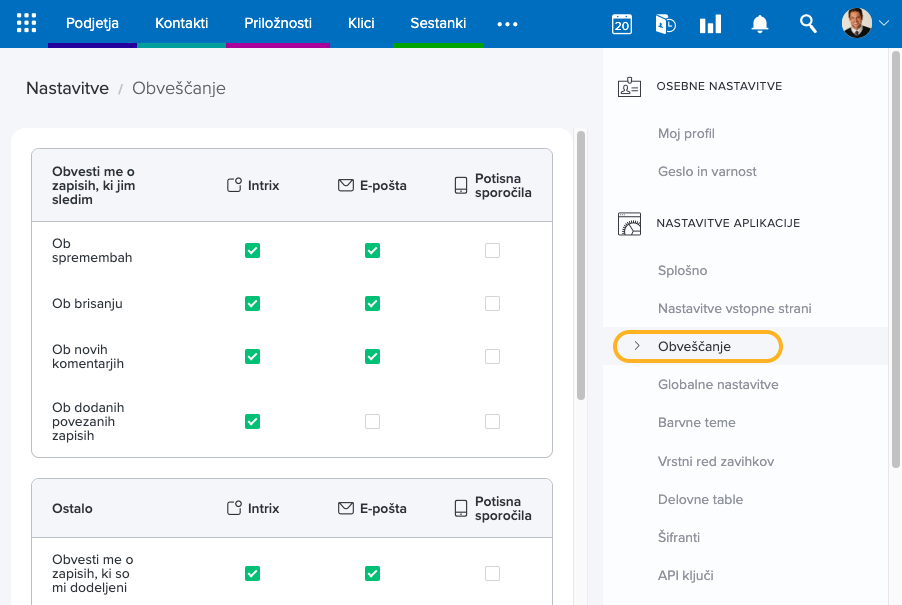Screen dimensions: 902x605
Task: Open the Sestanki tab
Action: click(438, 23)
